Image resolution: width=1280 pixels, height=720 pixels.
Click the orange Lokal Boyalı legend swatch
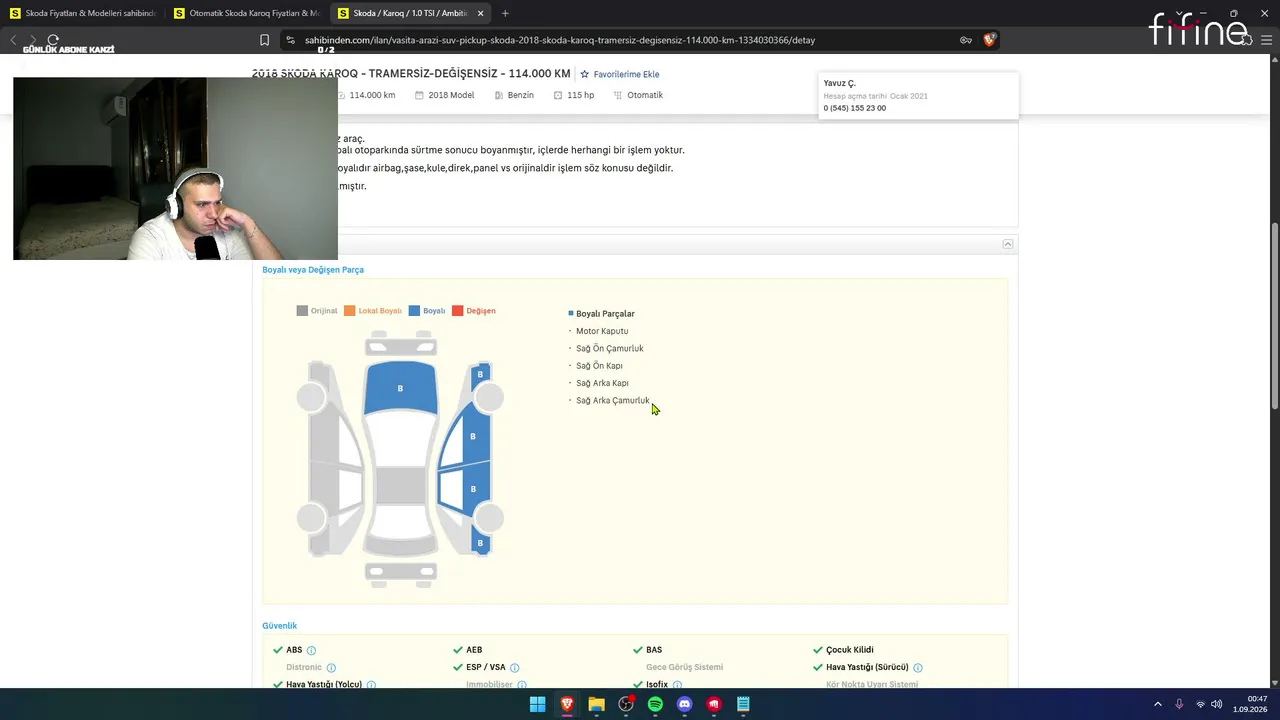(350, 311)
